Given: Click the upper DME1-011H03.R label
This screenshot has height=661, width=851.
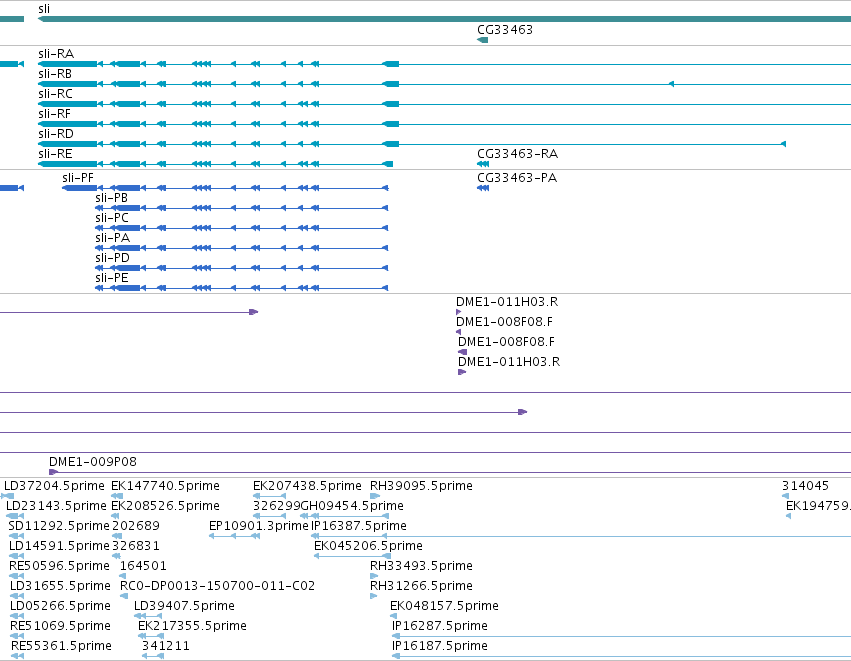Looking at the screenshot, I should click(x=507, y=302).
